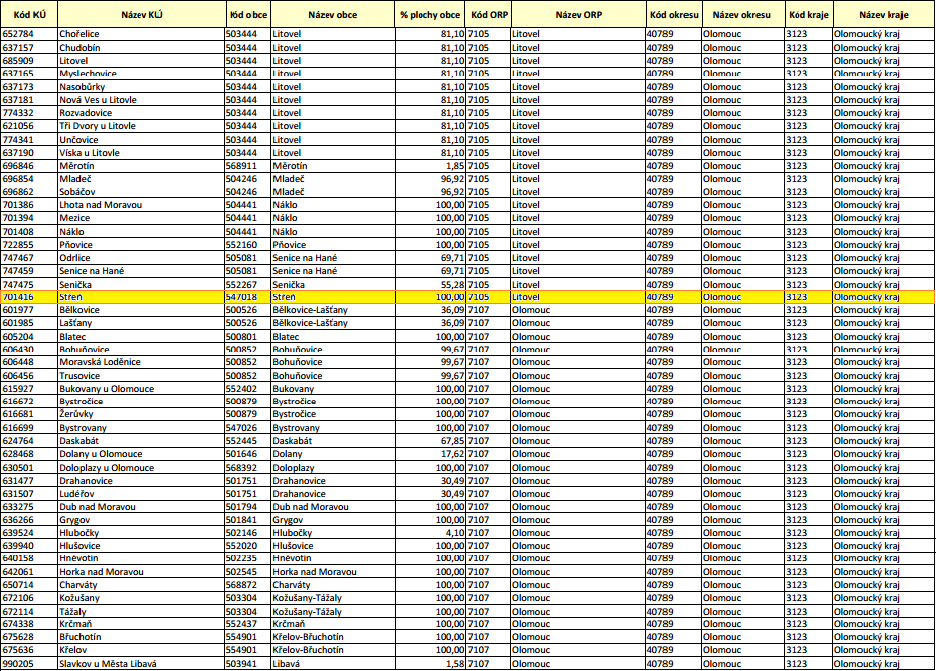Screen dimensions: 936x671
Task: Click the "Lhota nad Moravou" cell
Action: pos(141,205)
